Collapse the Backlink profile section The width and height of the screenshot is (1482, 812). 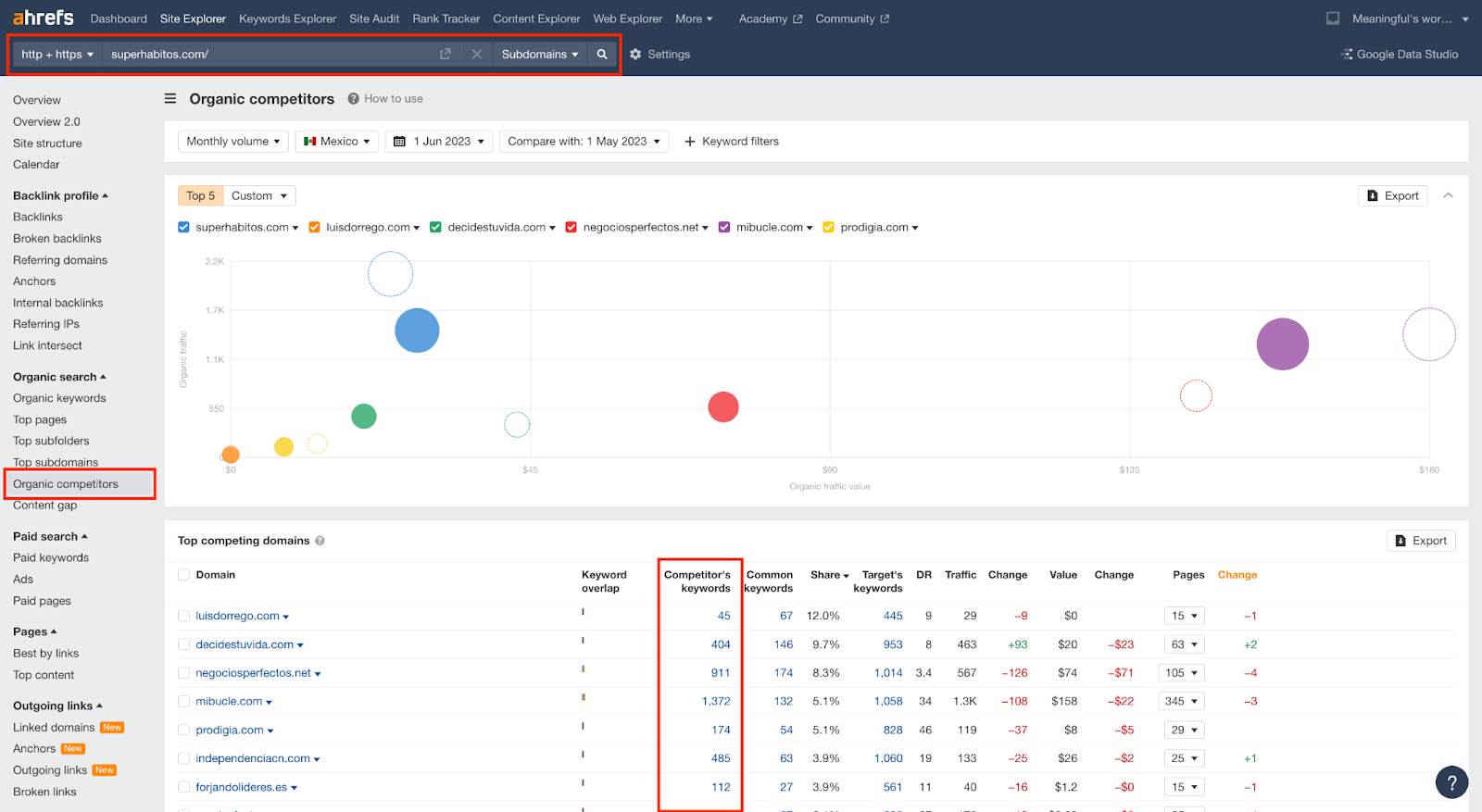tap(60, 195)
